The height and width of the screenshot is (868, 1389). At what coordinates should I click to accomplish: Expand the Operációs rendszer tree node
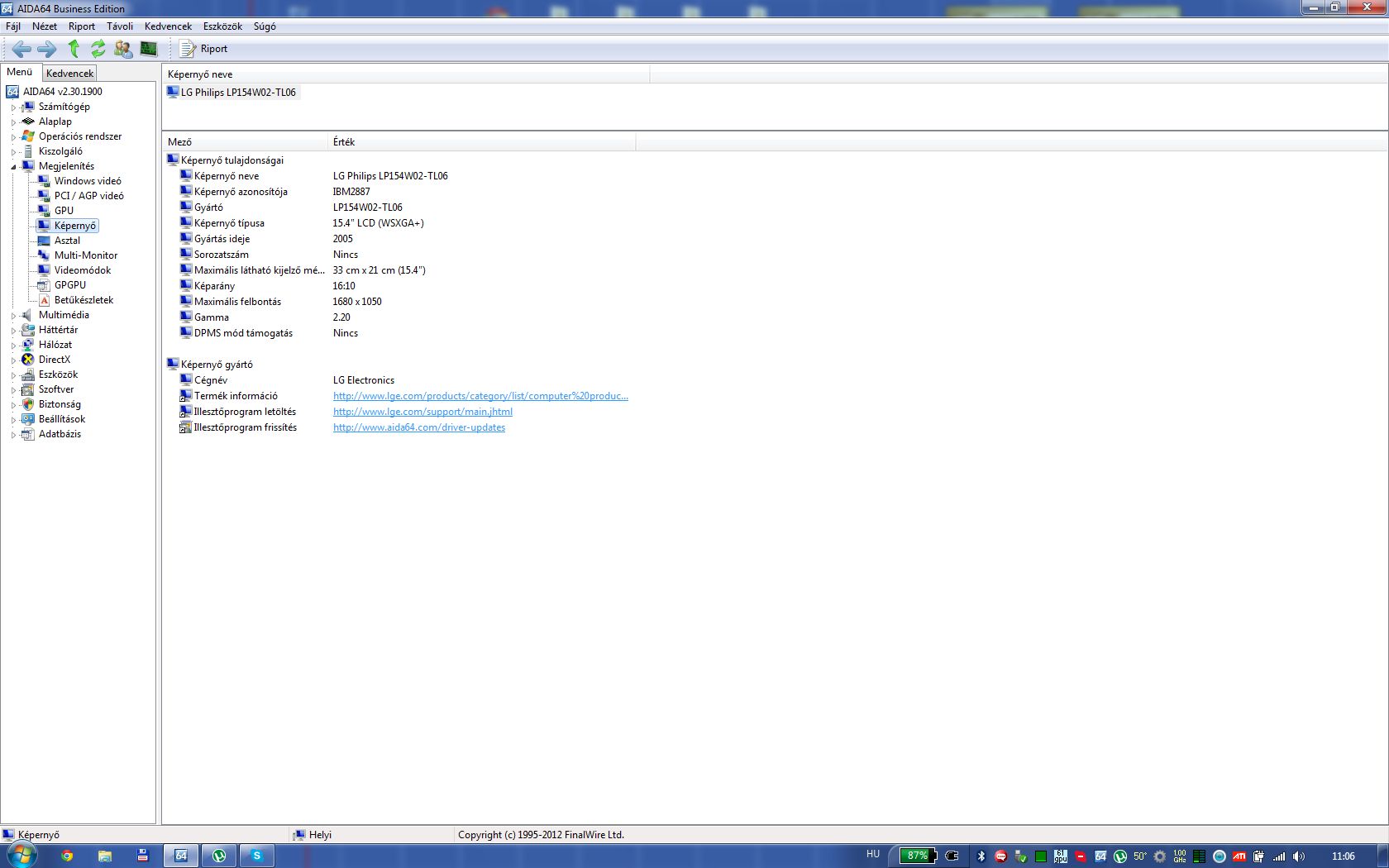pyautogui.click(x=13, y=137)
